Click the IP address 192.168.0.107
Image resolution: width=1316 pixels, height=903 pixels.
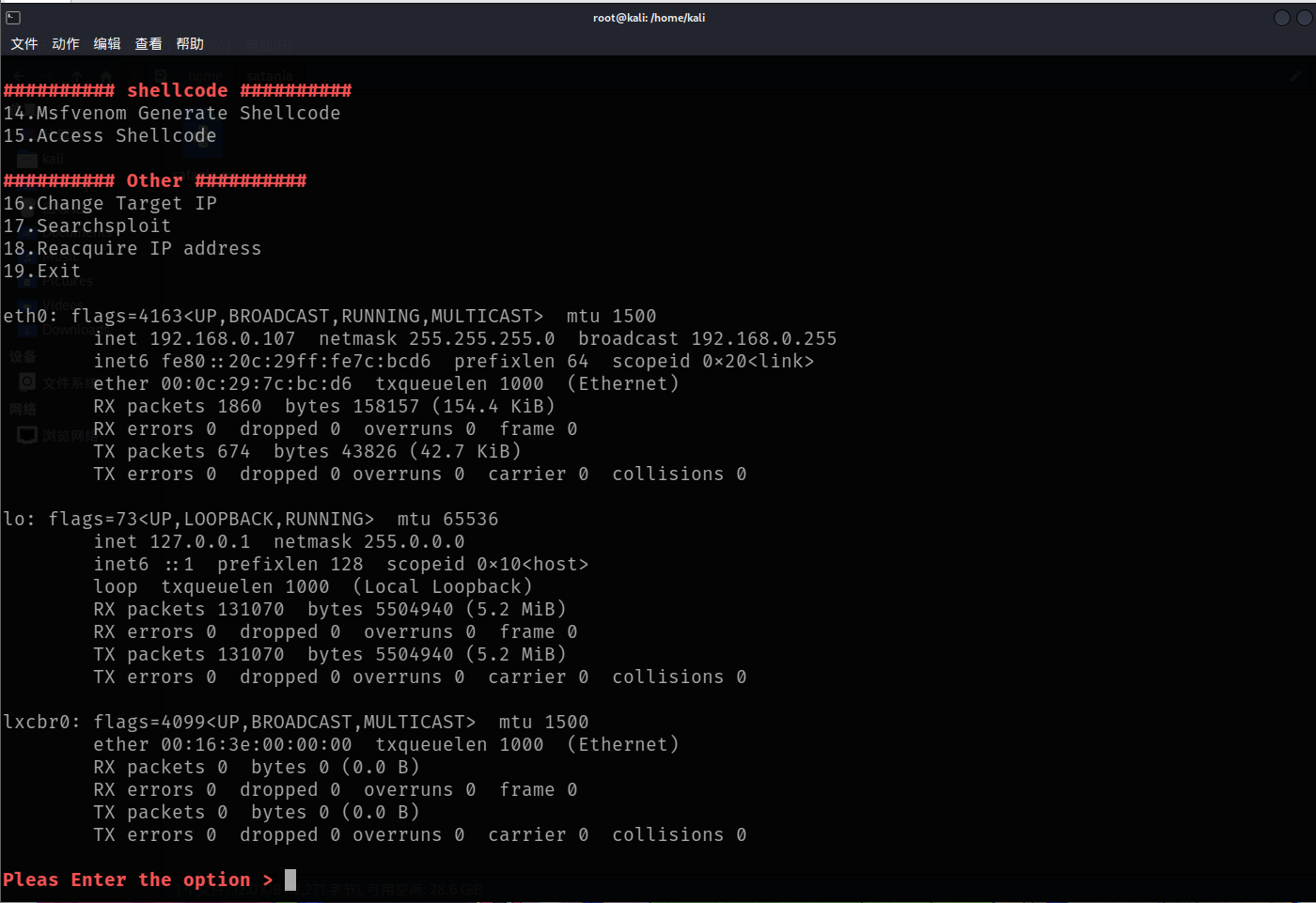pyautogui.click(x=223, y=338)
